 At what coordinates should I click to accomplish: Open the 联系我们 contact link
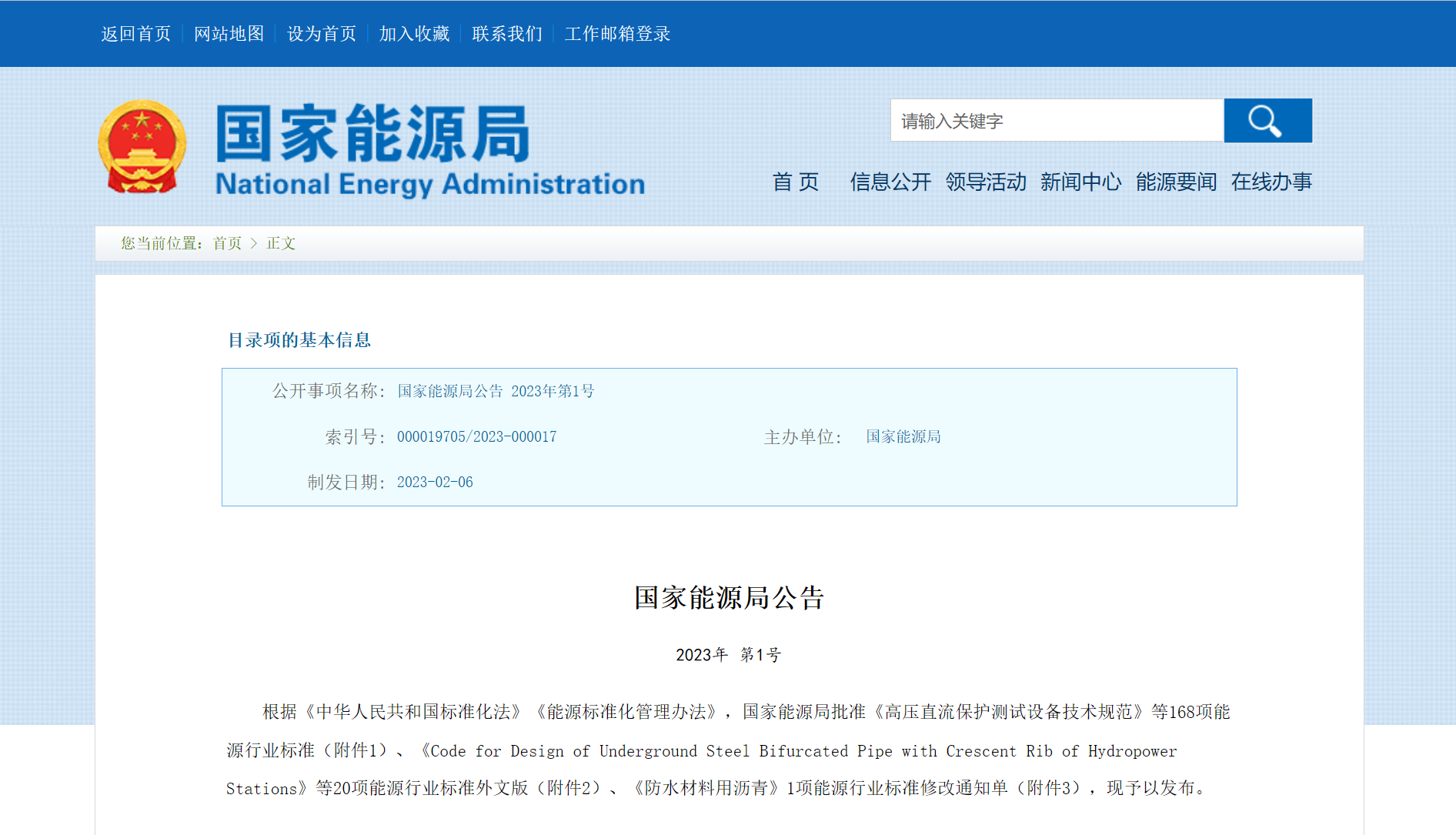click(x=507, y=34)
